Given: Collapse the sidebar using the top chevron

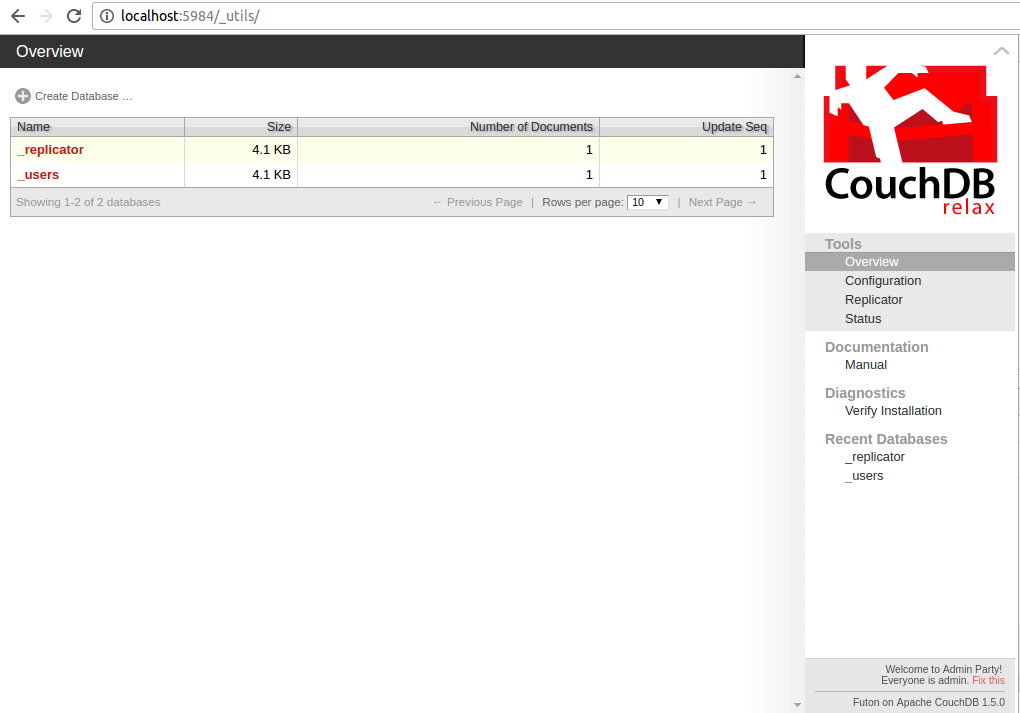Looking at the screenshot, I should click(1001, 51).
